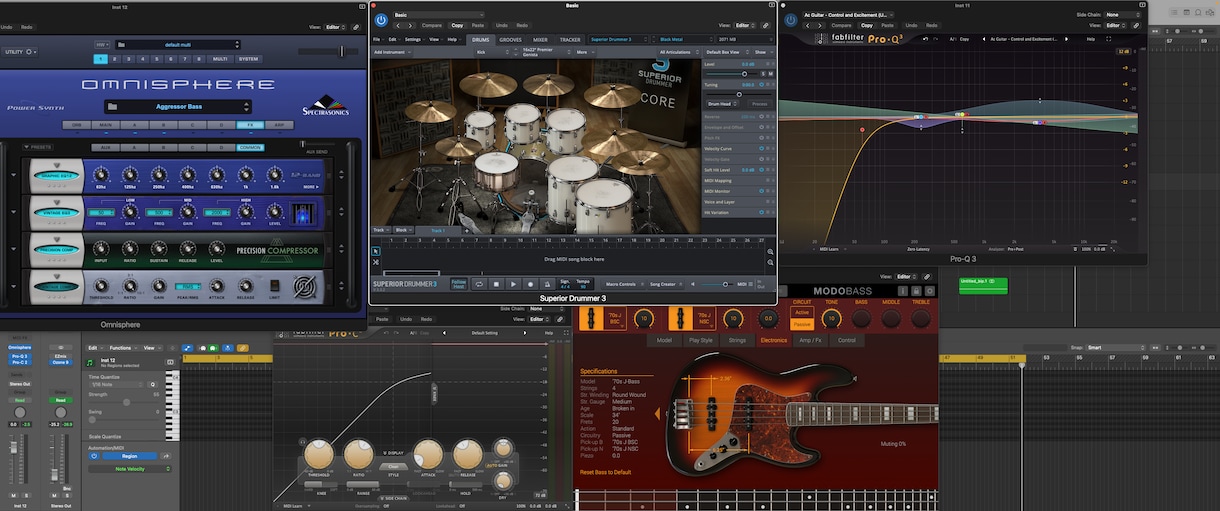
Task: Open the GROOVES tab in Superior Drummer
Action: (510, 40)
